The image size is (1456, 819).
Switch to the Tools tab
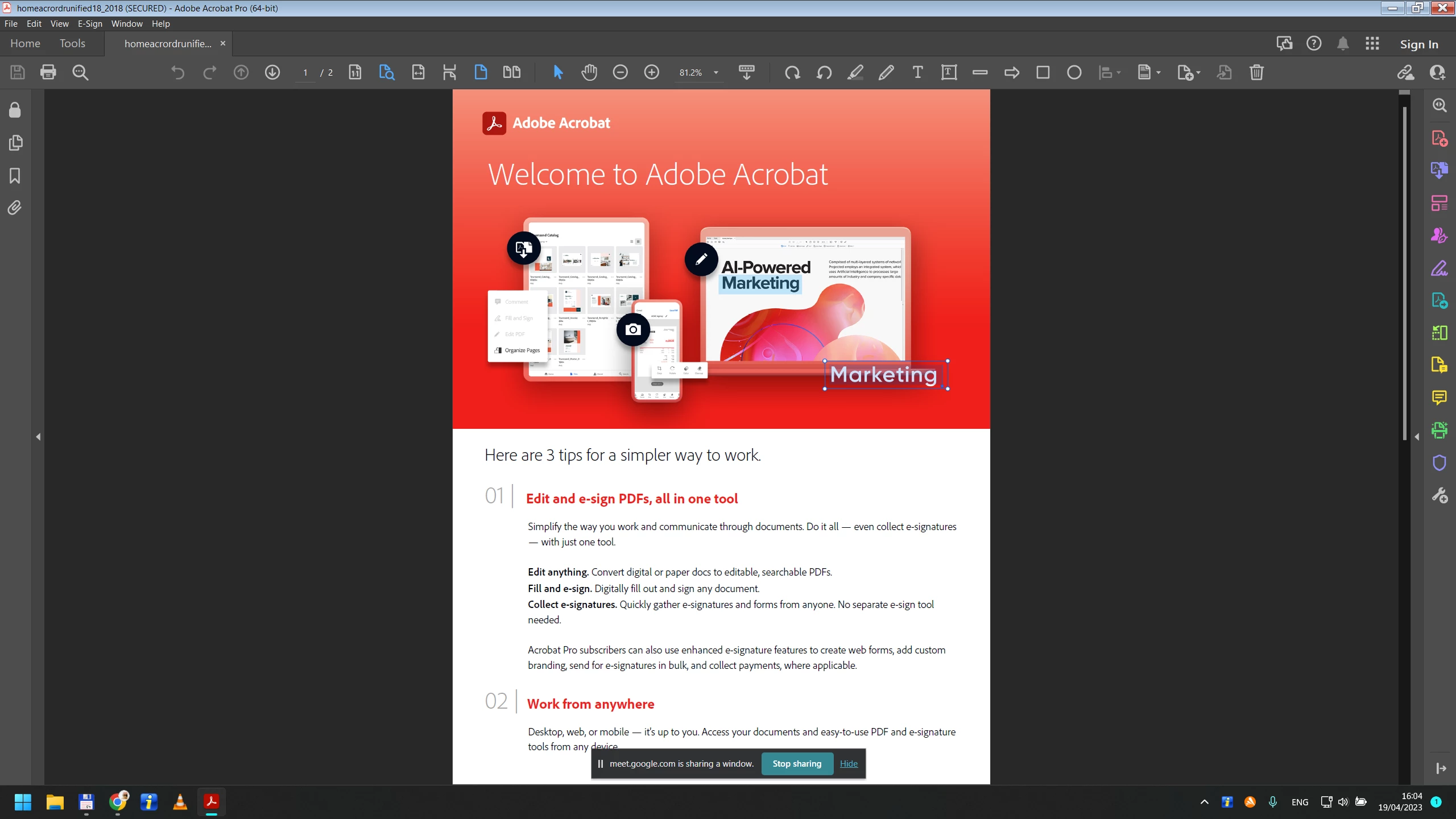(x=72, y=43)
